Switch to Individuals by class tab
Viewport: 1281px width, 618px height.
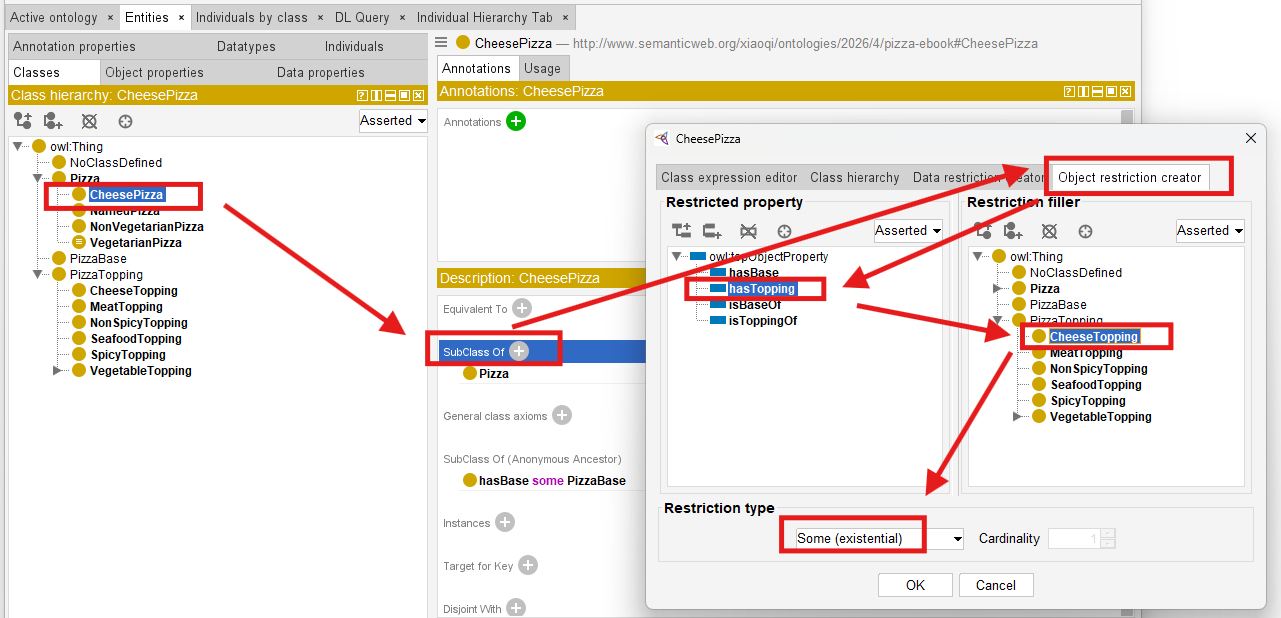click(x=252, y=18)
